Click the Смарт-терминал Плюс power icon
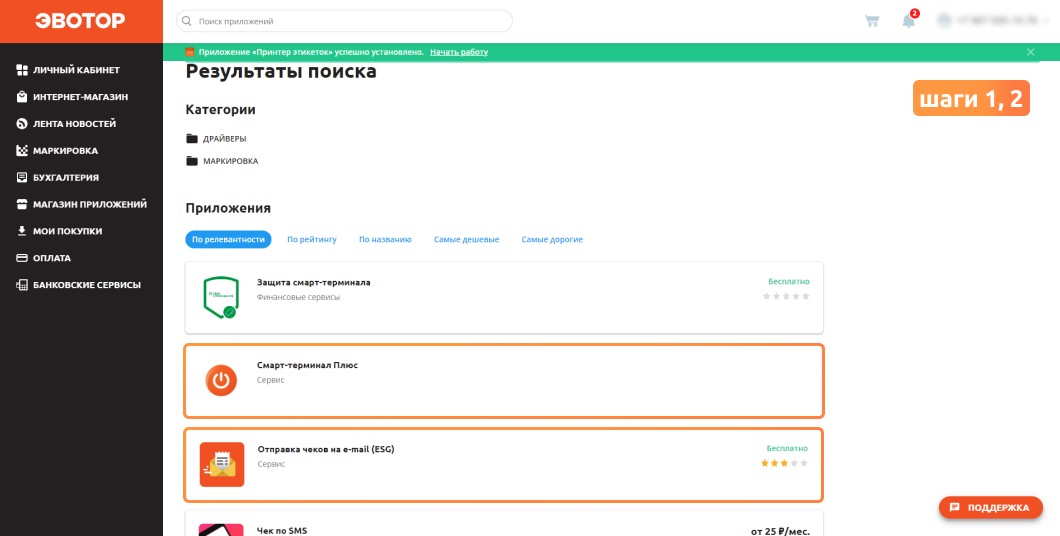Viewport: 1060px width, 536px height. tap(221, 381)
